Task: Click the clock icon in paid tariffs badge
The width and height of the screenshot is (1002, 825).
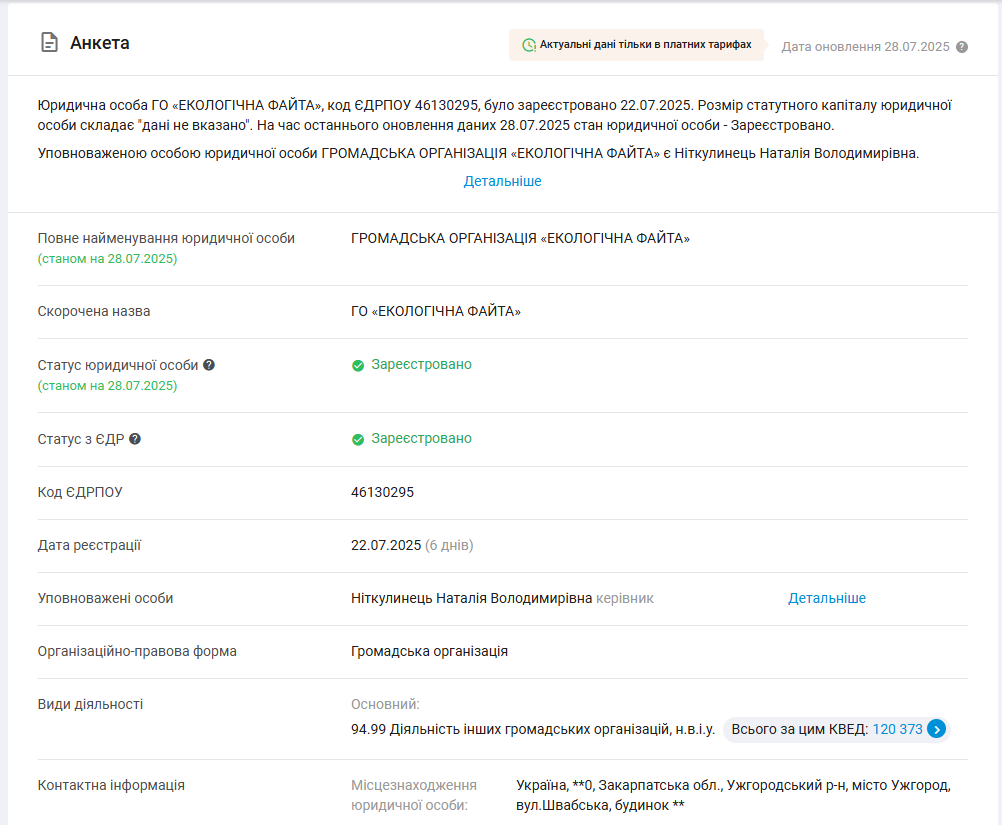Action: pyautogui.click(x=529, y=45)
